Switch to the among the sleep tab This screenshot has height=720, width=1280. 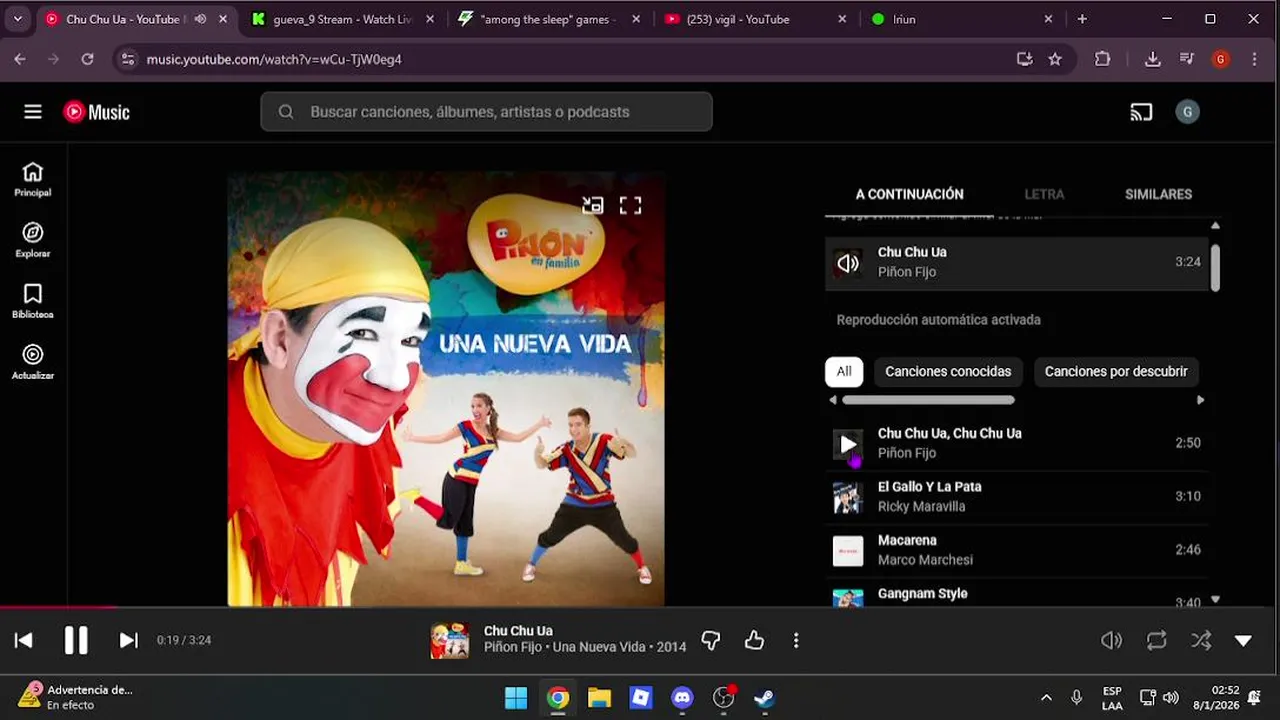click(x=550, y=19)
